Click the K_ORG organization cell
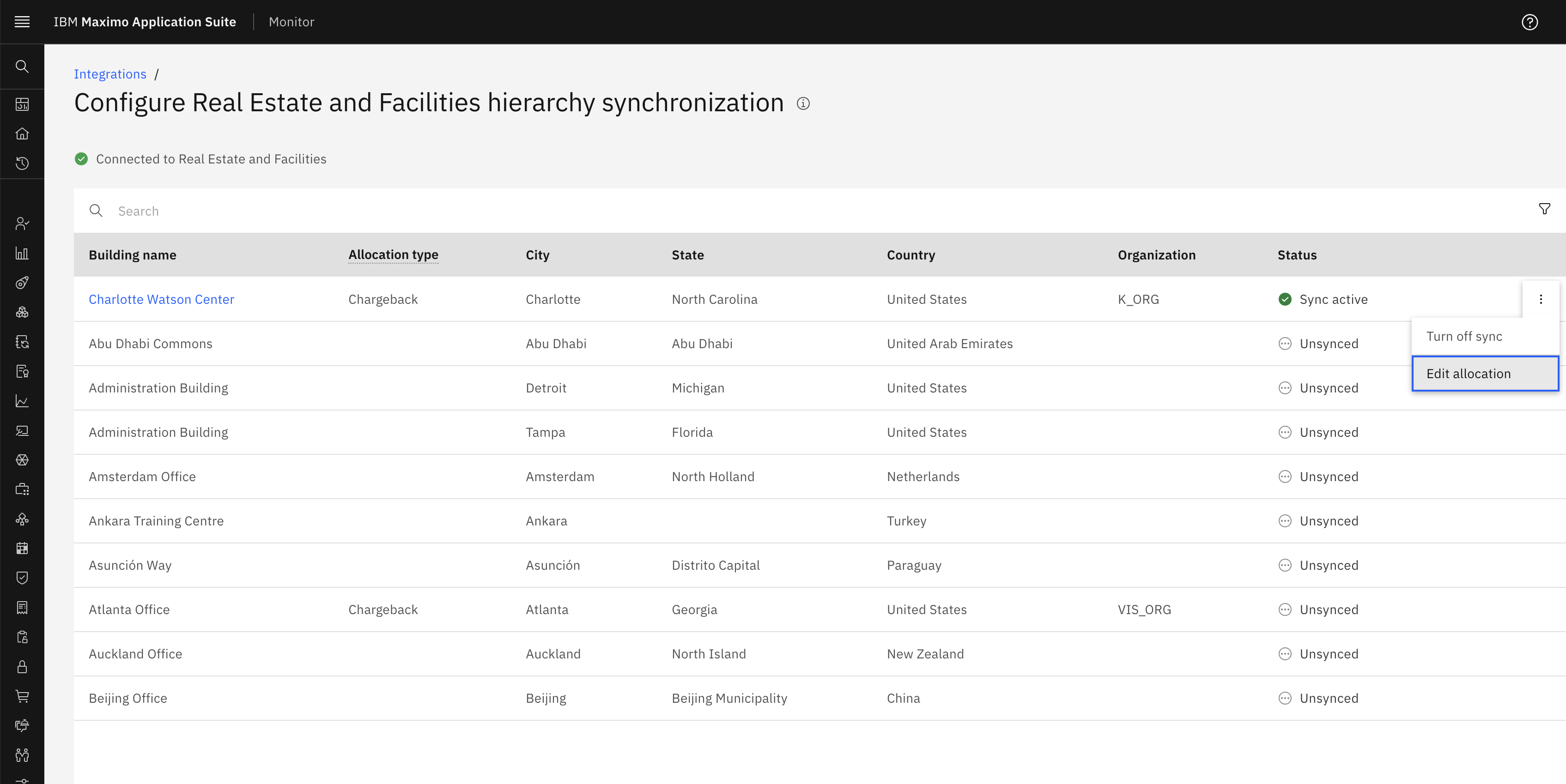The image size is (1566, 784). click(x=1138, y=300)
